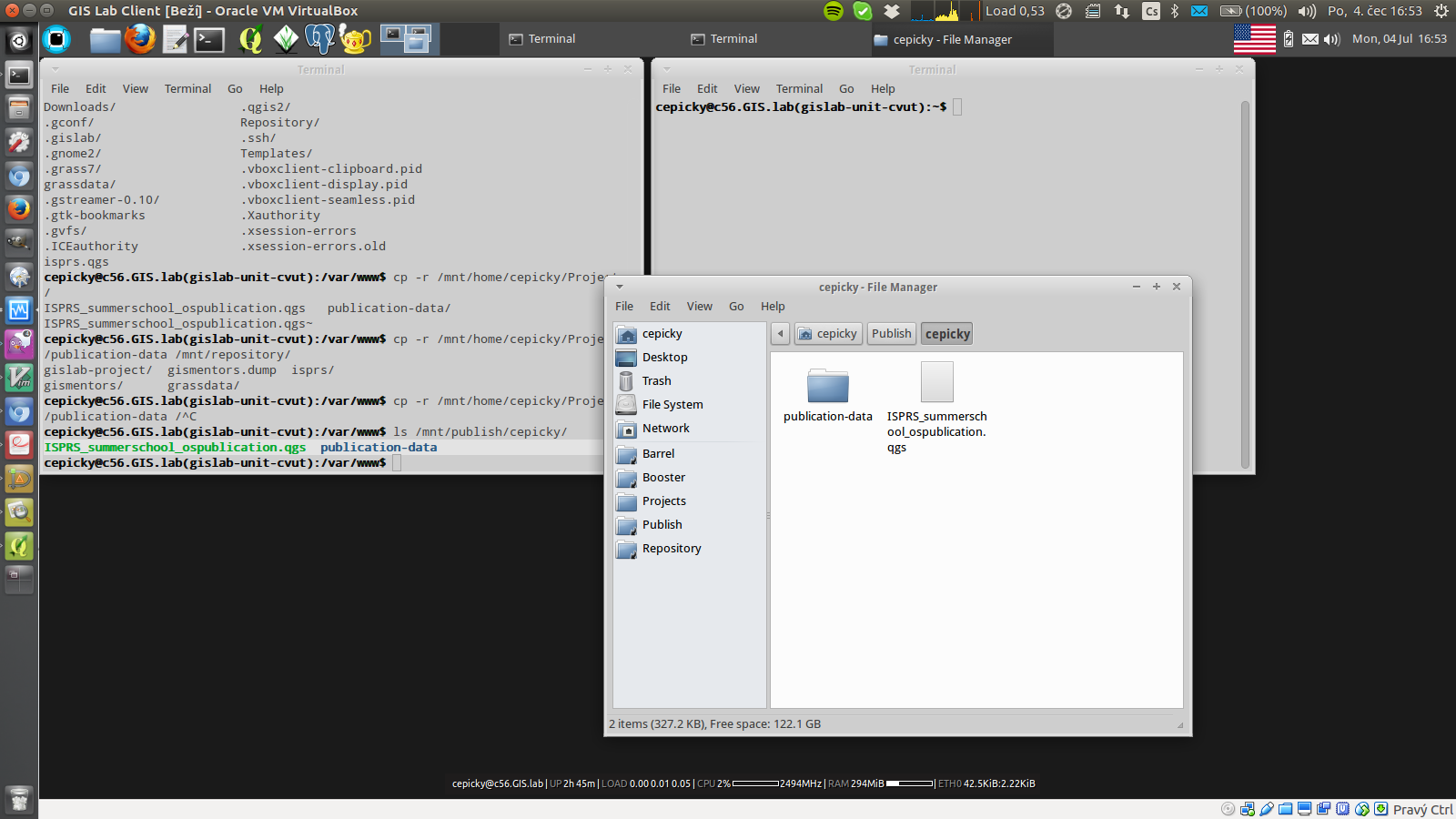
Task: Open Terminal menu in left terminal window
Action: pyautogui.click(x=187, y=89)
